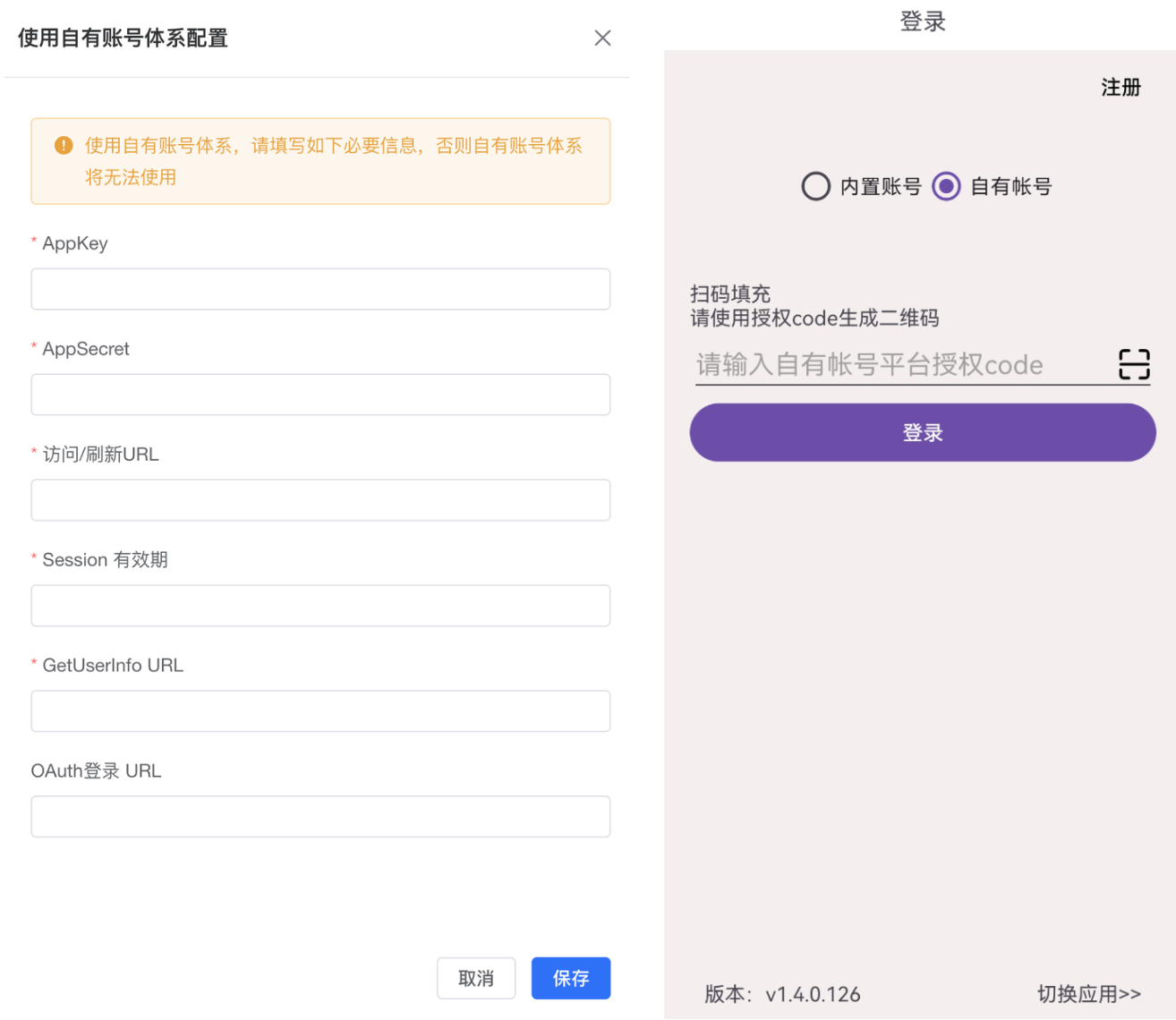Image resolution: width=1176 pixels, height=1020 pixels.
Task: Select the 内置账号 radio option
Action: [x=815, y=186]
